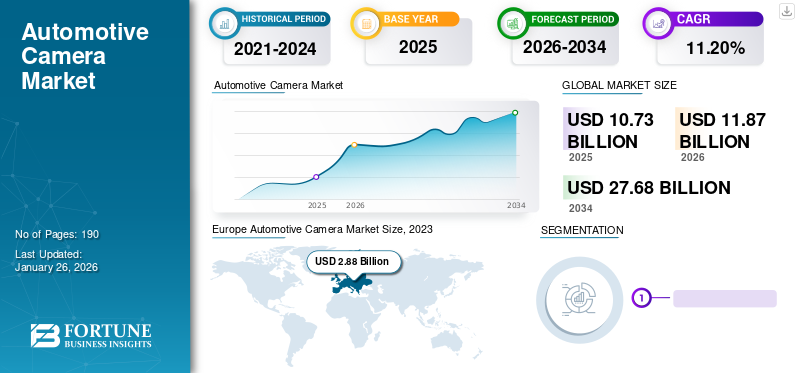Click the 2026-2034 value
The height and width of the screenshot is (373, 800).
click(x=564, y=47)
